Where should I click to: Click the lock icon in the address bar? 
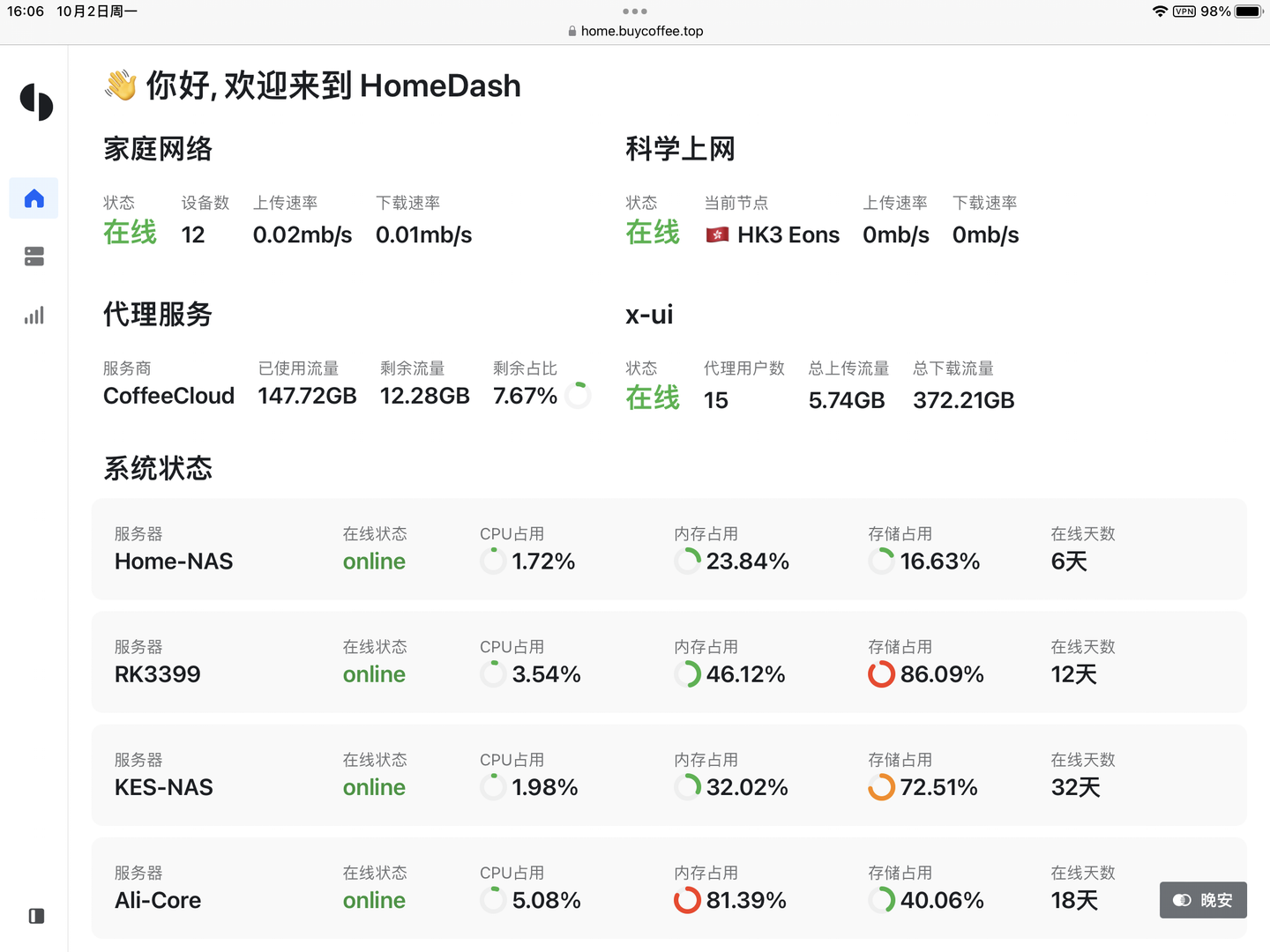(x=571, y=31)
